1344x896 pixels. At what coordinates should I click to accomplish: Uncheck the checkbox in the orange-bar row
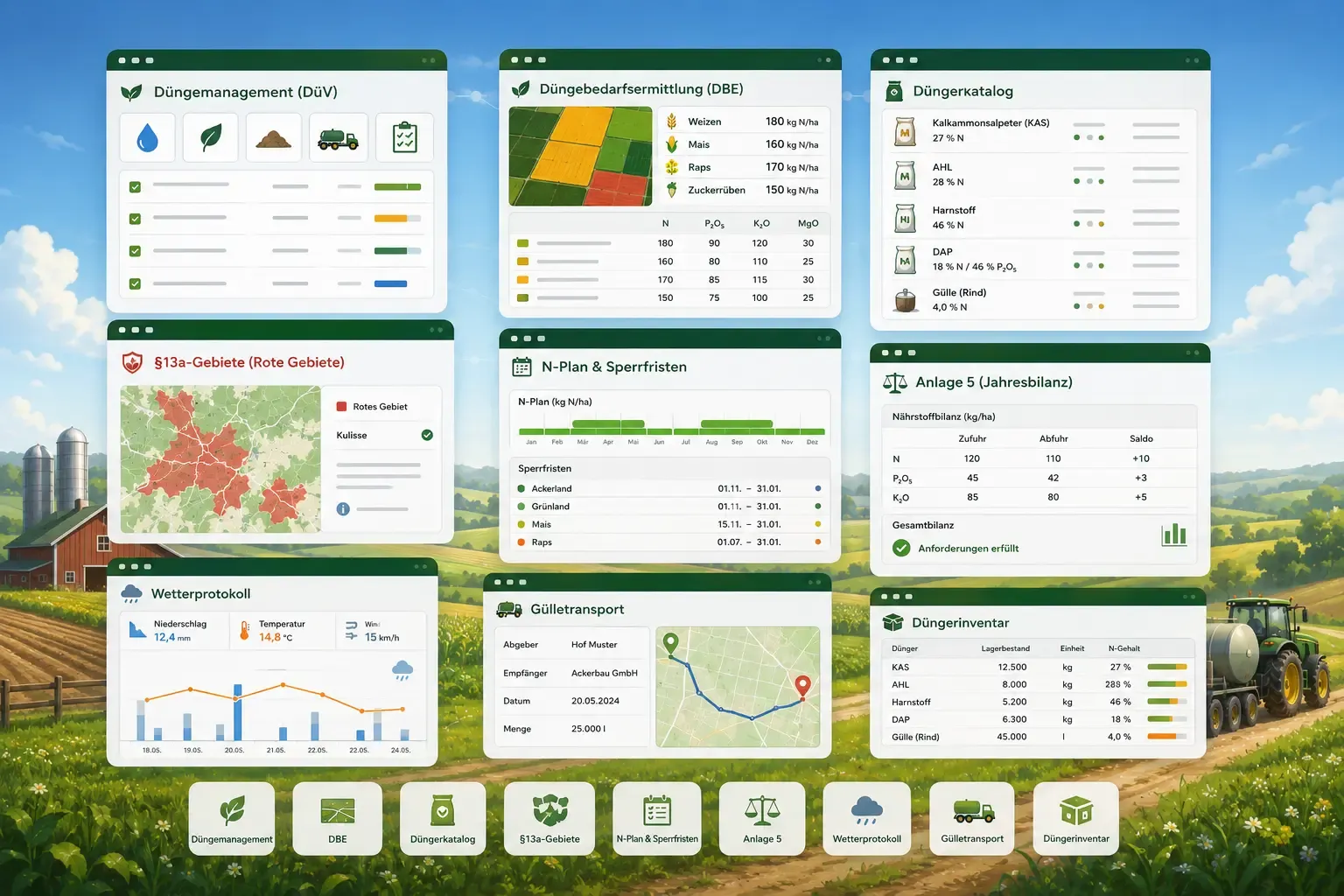135,219
